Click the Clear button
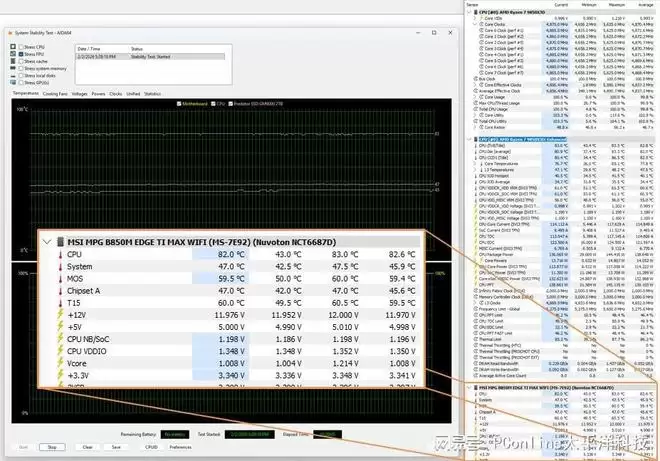 point(88,447)
